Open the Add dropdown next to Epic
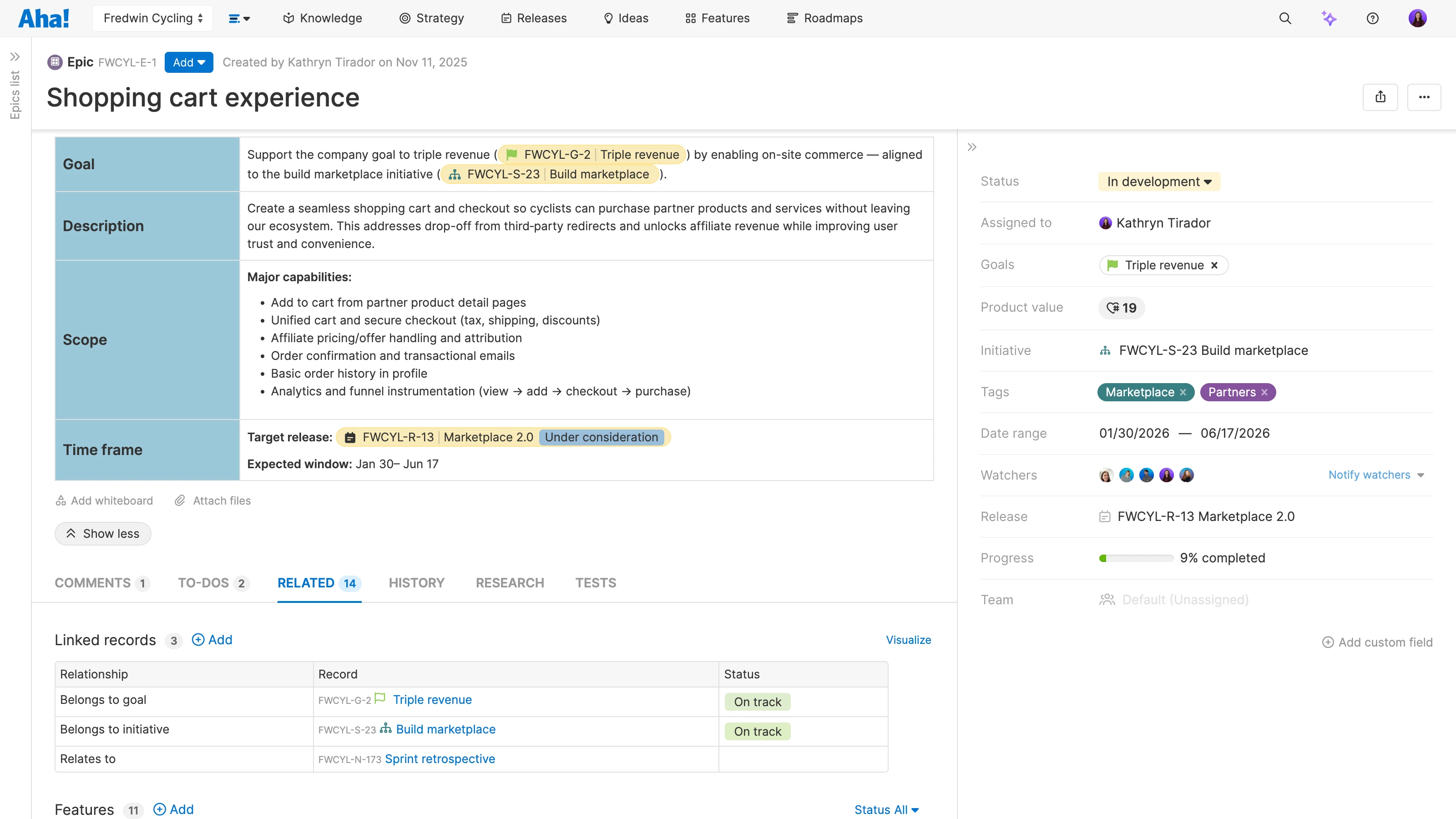Image resolution: width=1456 pixels, height=819 pixels. coord(189,62)
